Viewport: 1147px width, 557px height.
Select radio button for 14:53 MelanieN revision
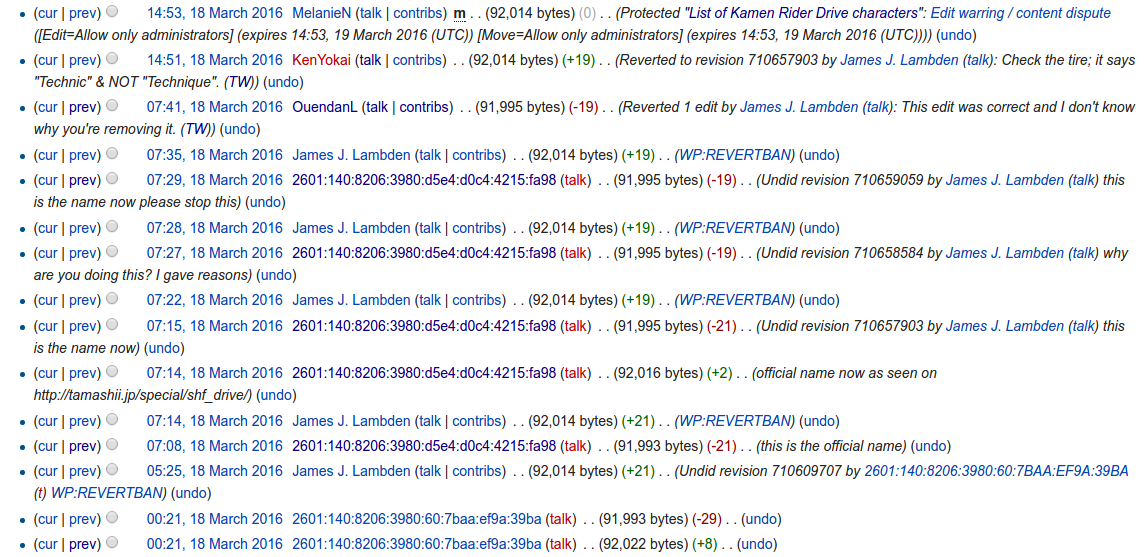tap(112, 12)
